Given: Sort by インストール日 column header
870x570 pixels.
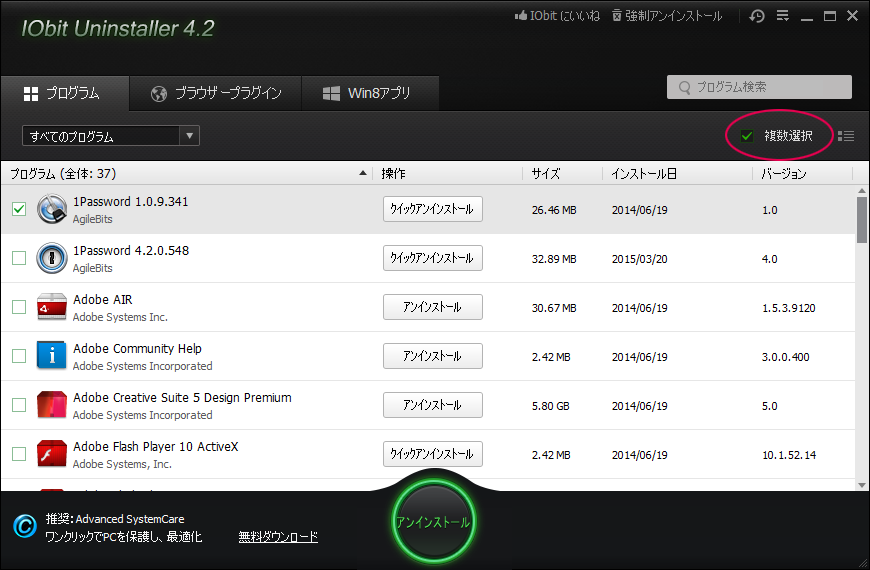Looking at the screenshot, I should coord(677,174).
